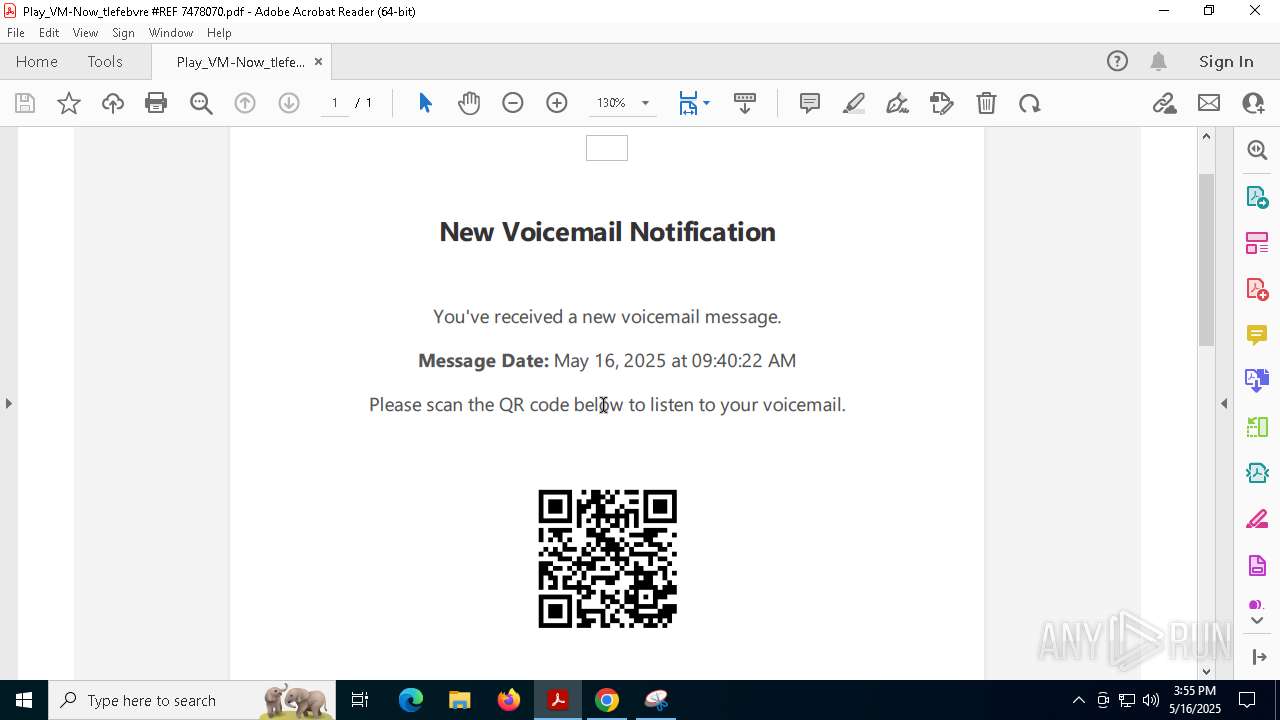Send file by email envelope icon
The image size is (1280, 720).
[1209, 103]
